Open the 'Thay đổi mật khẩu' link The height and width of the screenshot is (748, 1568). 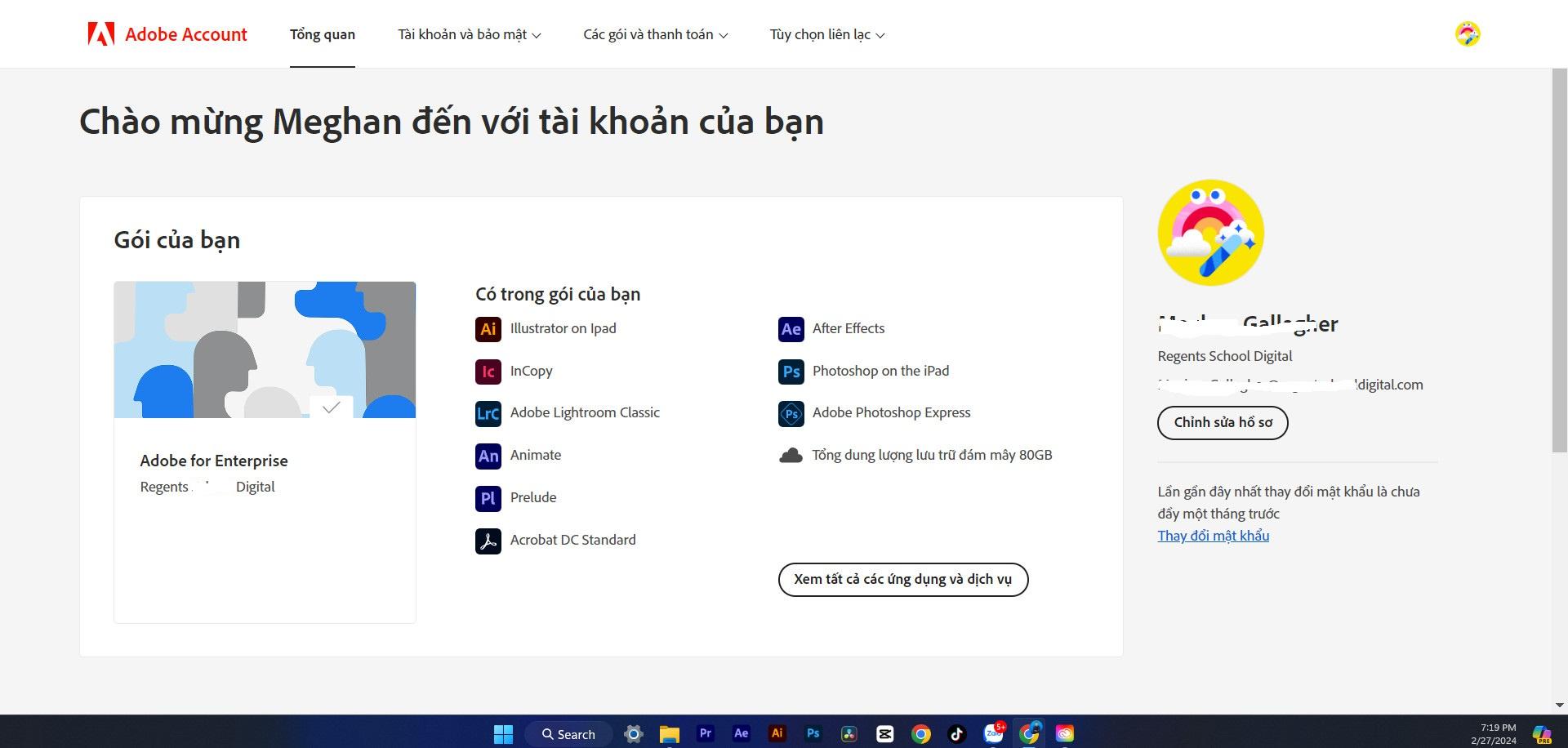1214,536
